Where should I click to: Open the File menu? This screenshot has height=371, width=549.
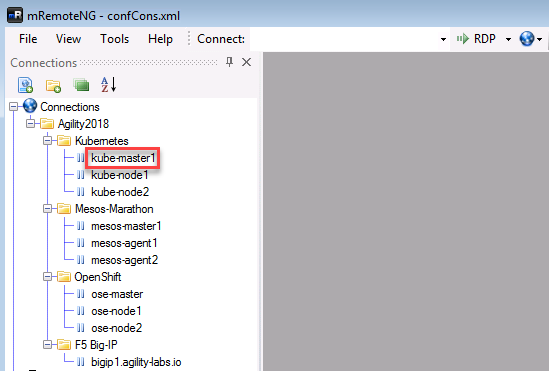click(28, 39)
